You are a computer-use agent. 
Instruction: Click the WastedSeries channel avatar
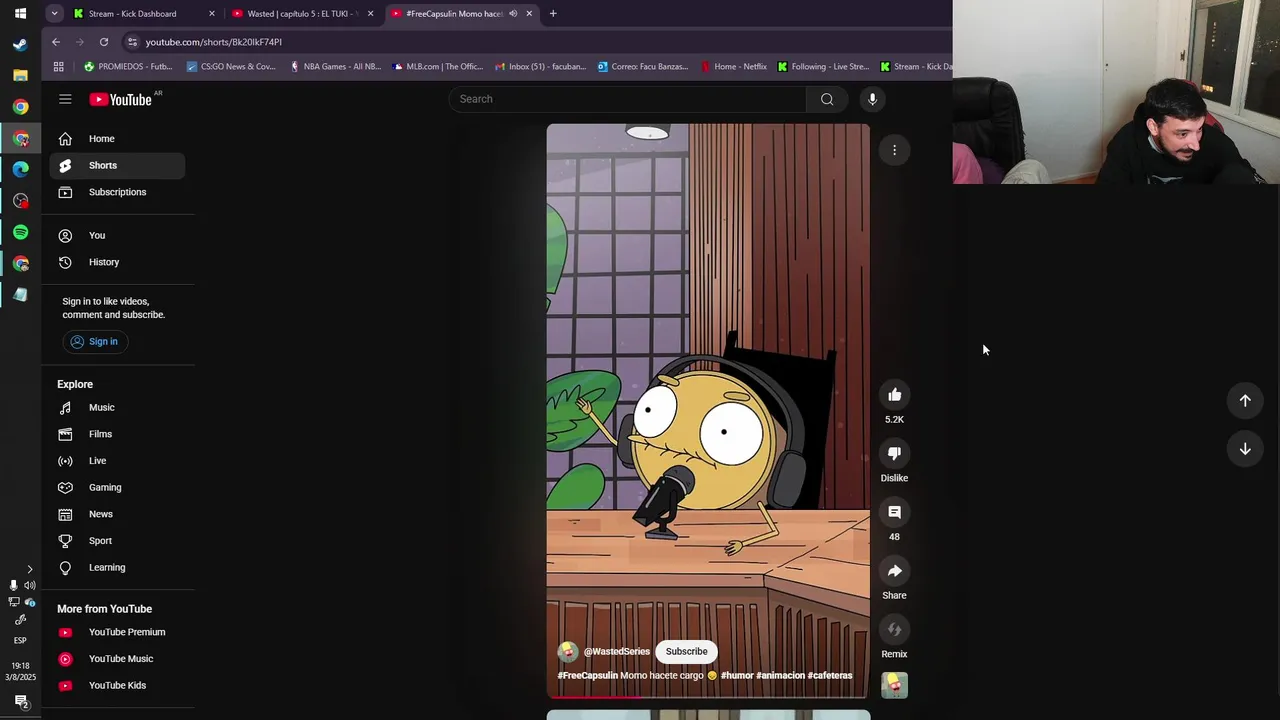(x=568, y=651)
